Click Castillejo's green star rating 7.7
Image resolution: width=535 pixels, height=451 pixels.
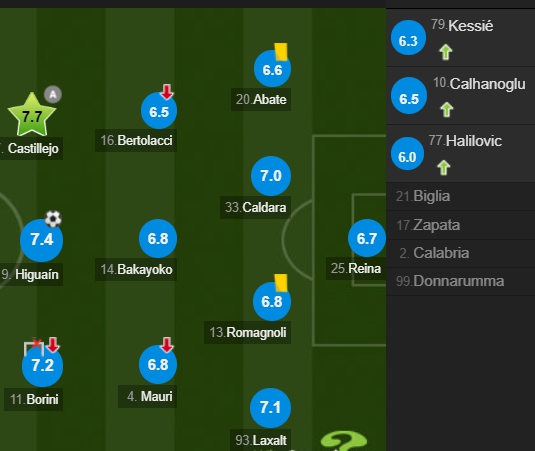(32, 115)
